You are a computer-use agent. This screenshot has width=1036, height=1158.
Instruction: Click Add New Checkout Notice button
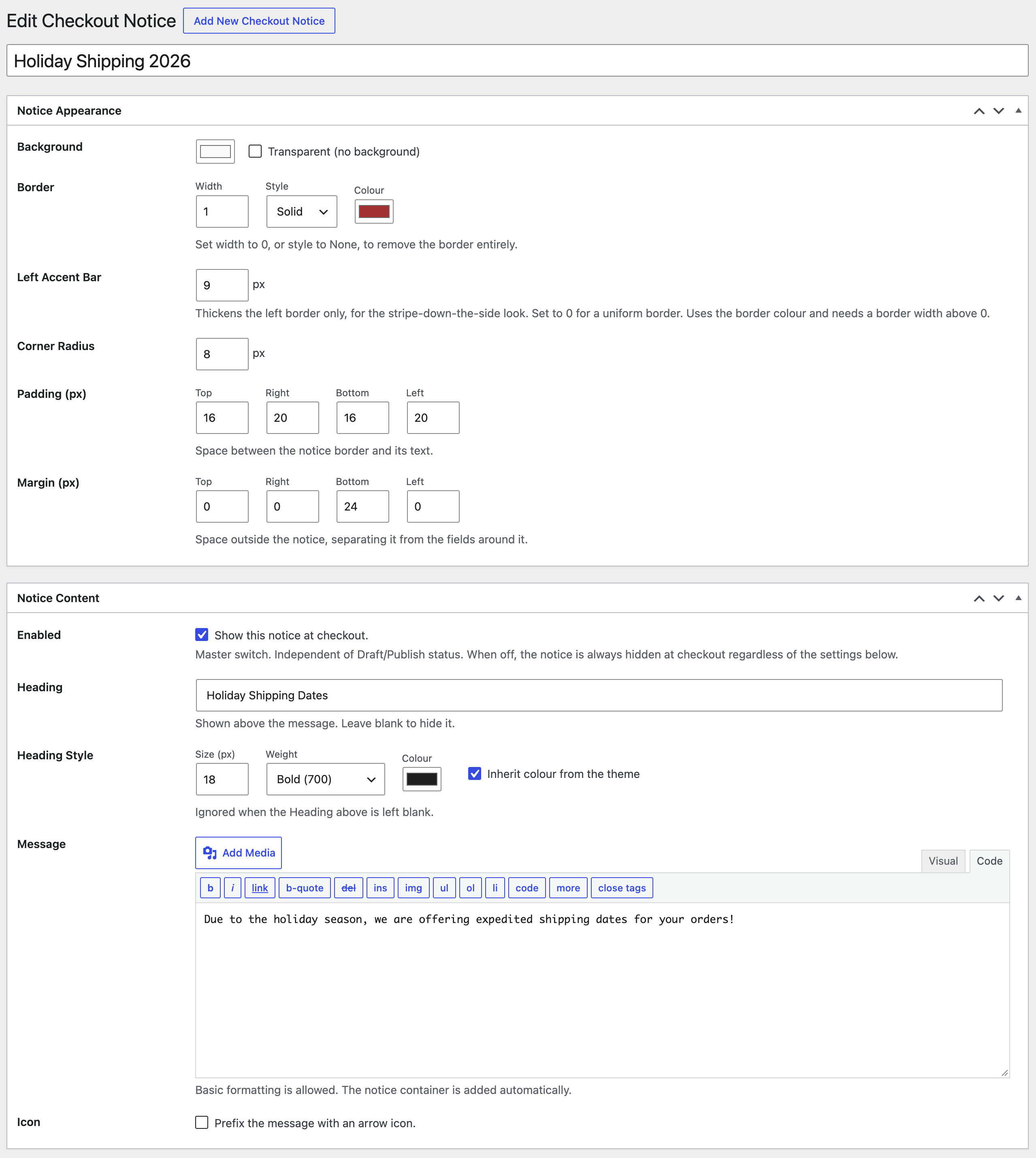(x=259, y=21)
